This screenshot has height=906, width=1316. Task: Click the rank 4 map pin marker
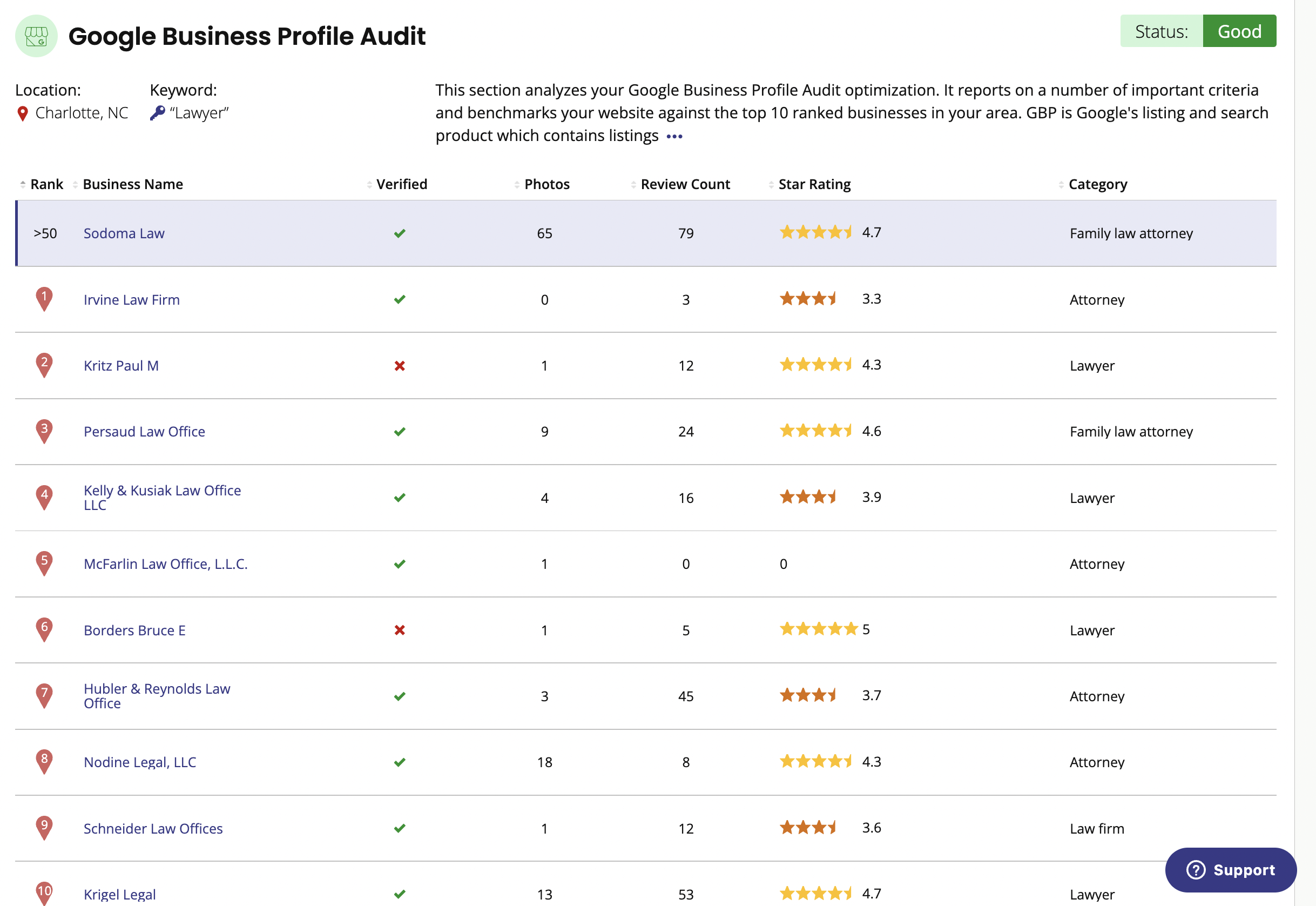click(44, 497)
